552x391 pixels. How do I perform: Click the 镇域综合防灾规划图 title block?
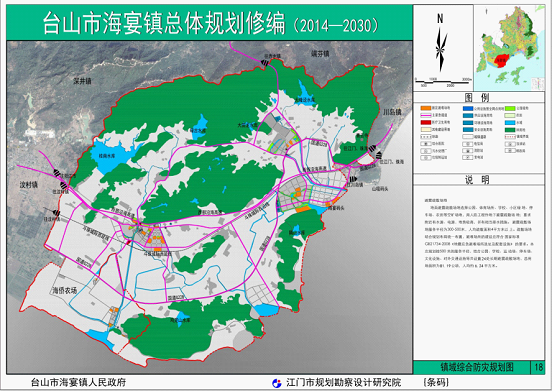472,367
